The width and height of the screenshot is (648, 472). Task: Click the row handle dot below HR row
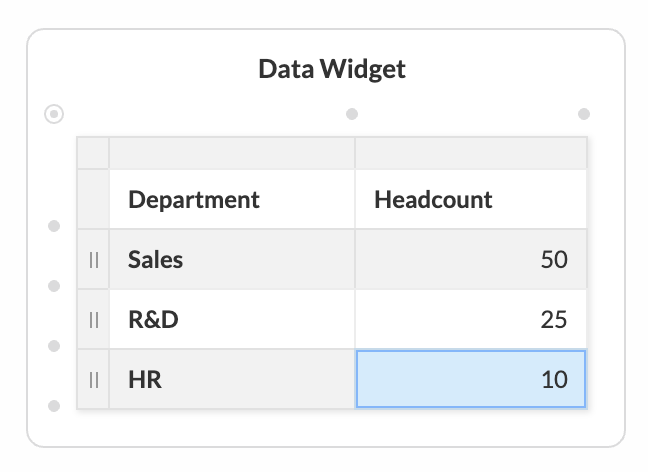54,406
